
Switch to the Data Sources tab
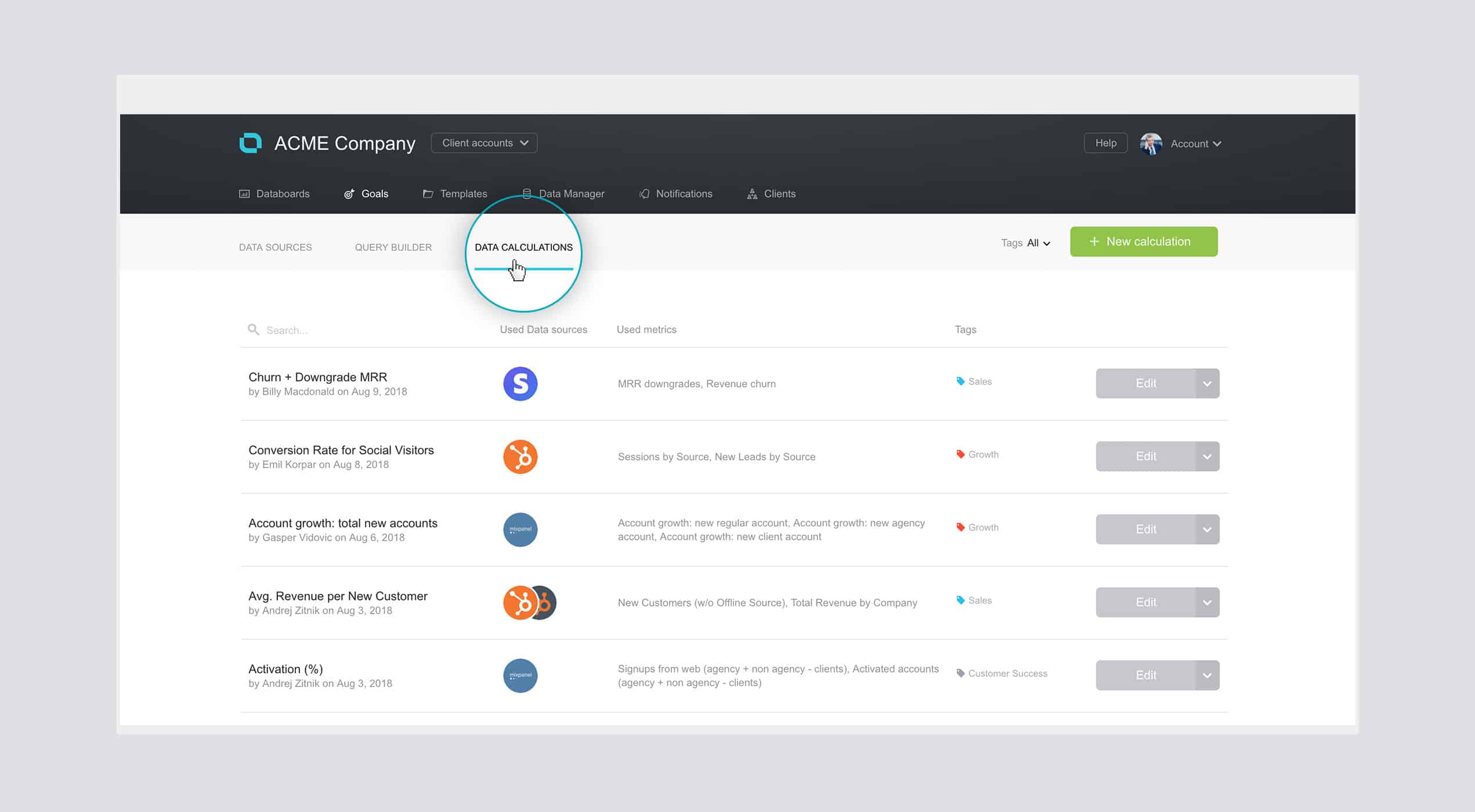(275, 247)
